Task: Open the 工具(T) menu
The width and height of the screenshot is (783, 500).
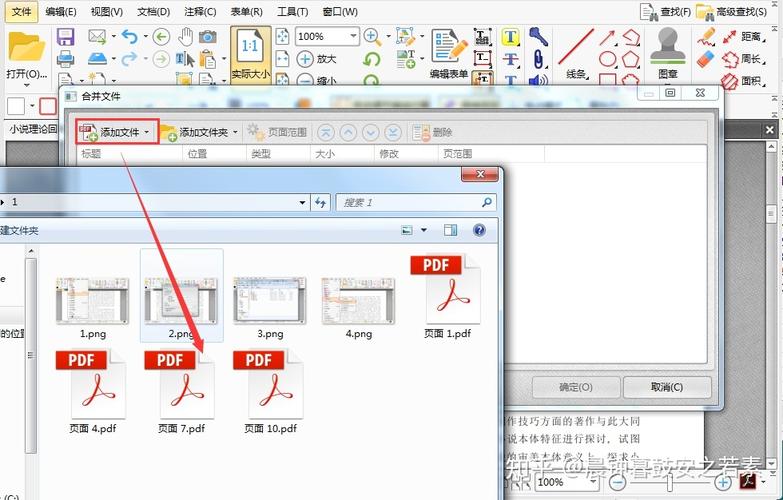Action: click(292, 11)
